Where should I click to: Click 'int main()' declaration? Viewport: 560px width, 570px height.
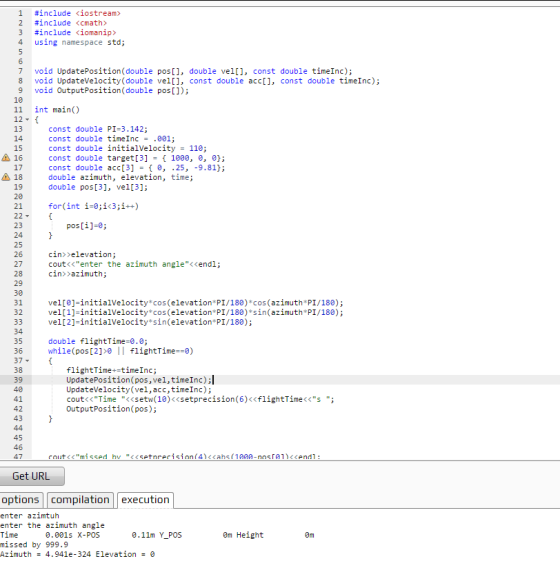click(57, 110)
